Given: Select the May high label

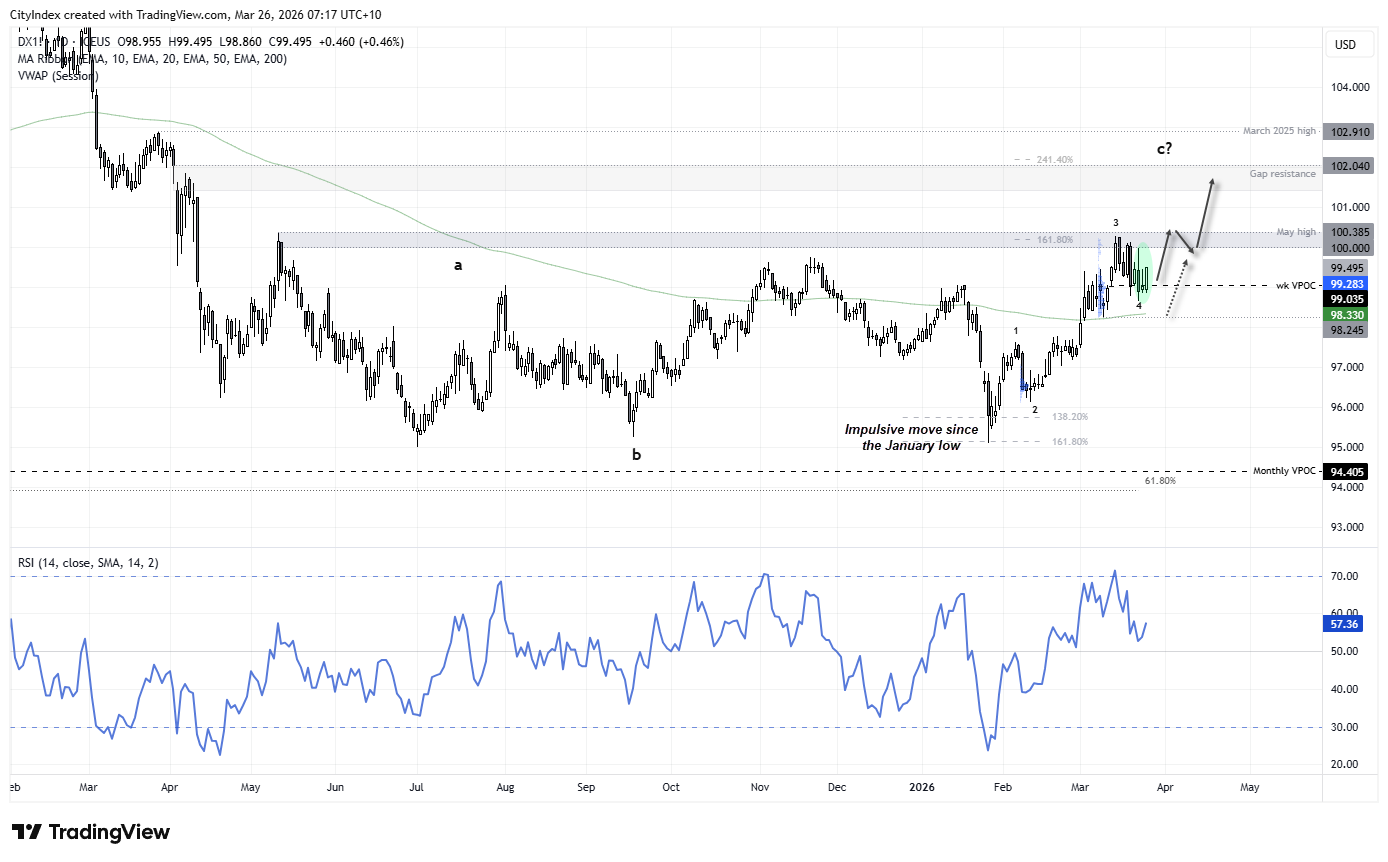Looking at the screenshot, I should [x=1295, y=231].
